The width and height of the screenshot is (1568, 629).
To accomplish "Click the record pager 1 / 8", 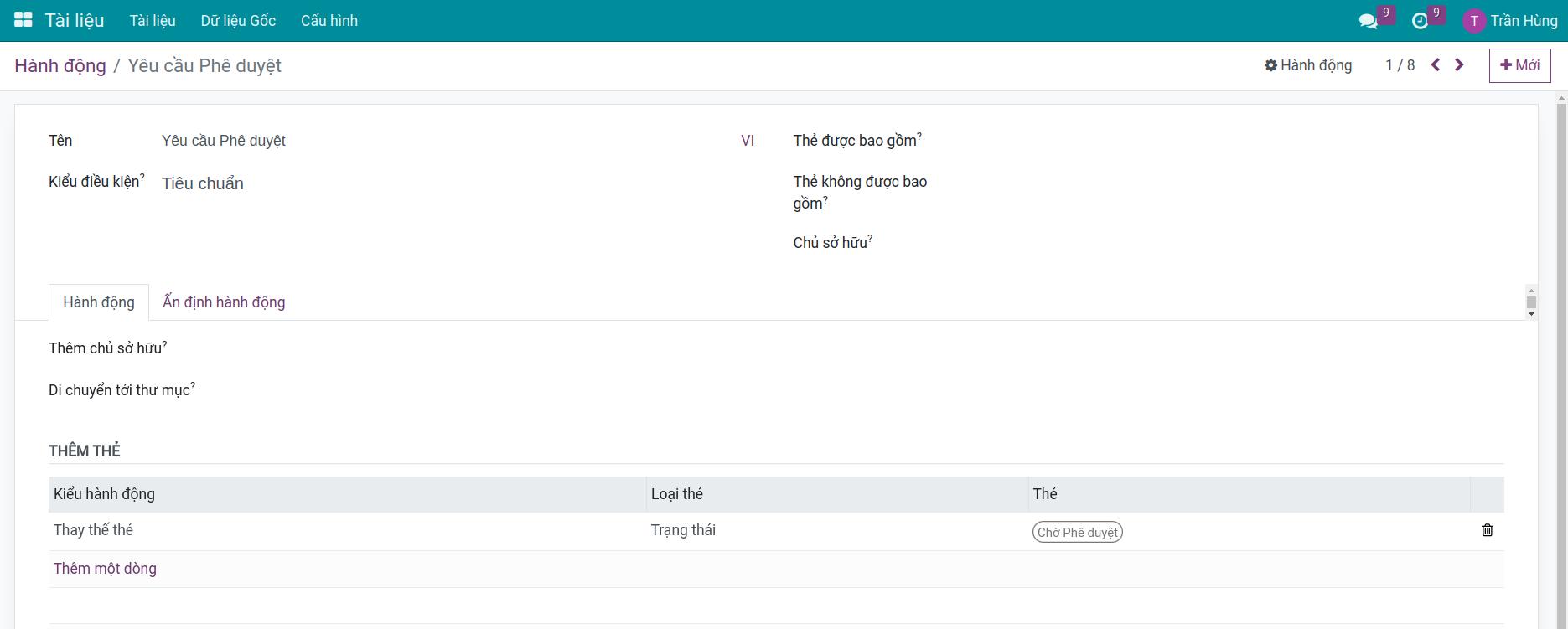I will pos(1400,65).
